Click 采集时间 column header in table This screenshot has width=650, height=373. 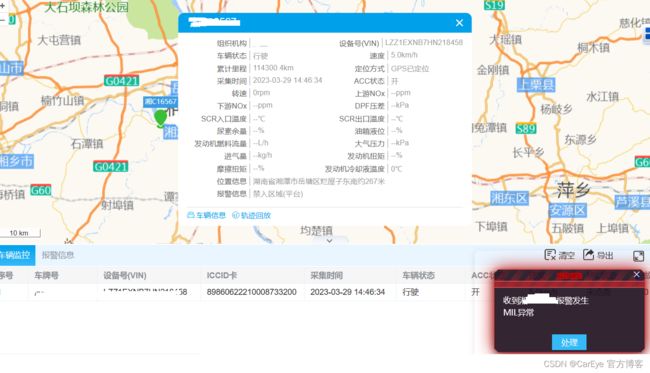point(326,276)
